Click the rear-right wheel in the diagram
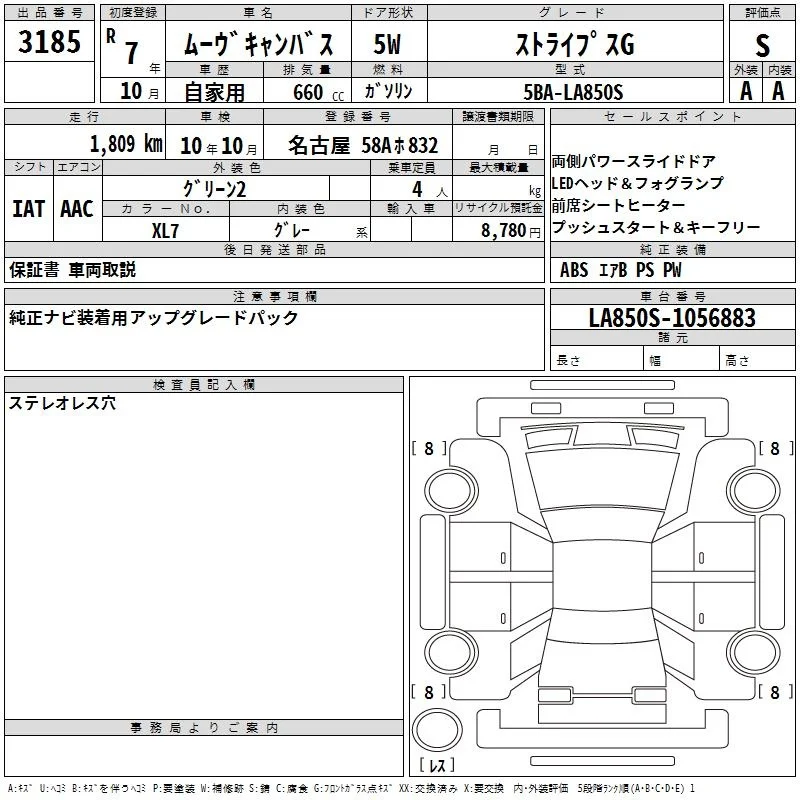This screenshot has height=800, width=800. (753, 653)
